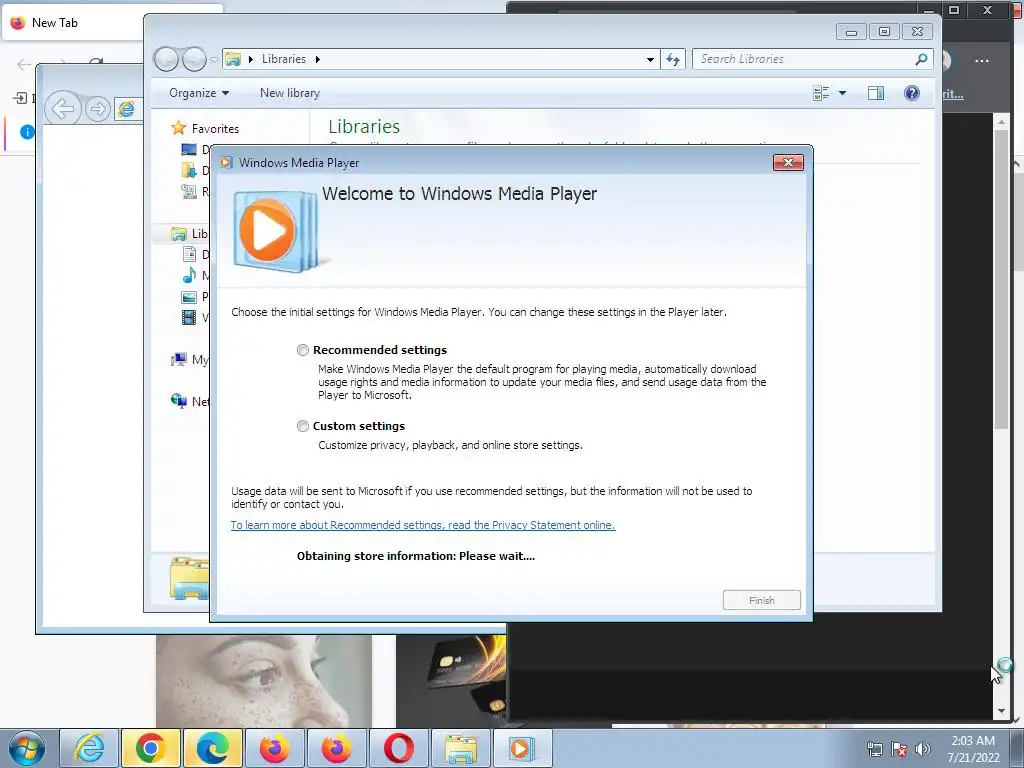Select the Custom settings radio button

click(x=302, y=426)
